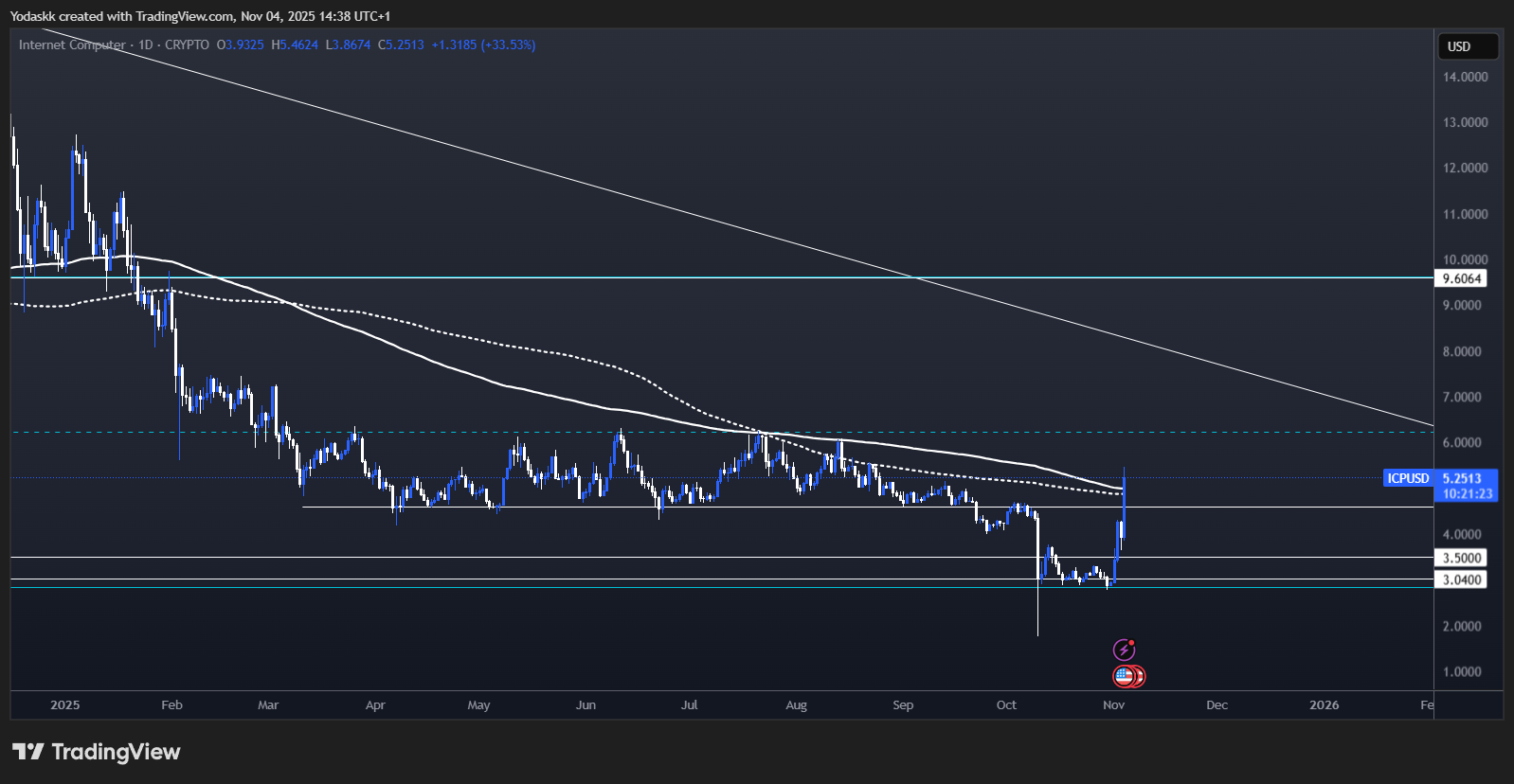Click the 10:21:23 candle countdown timer
This screenshot has width=1514, height=784.
1467,493
